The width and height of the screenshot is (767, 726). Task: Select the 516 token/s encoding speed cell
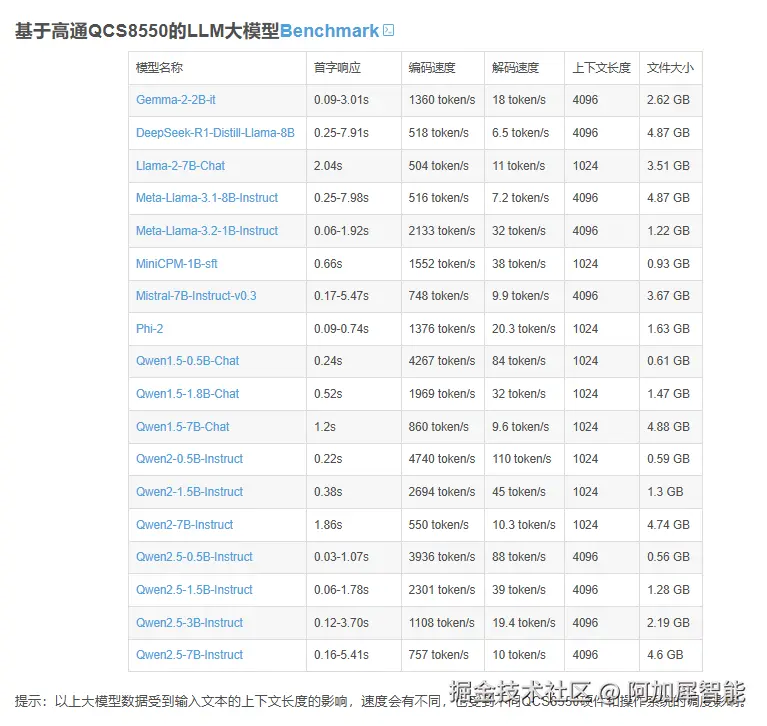443,198
